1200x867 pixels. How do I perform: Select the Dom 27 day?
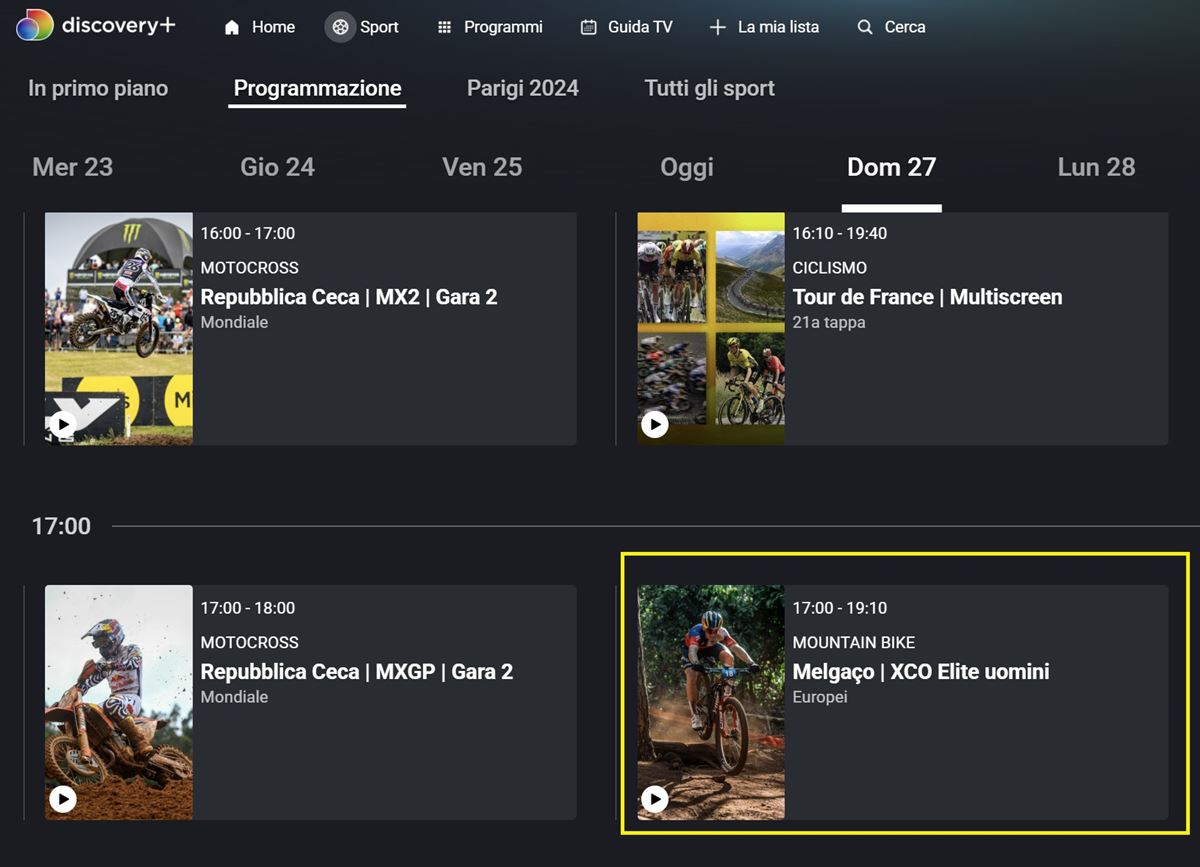tap(892, 167)
